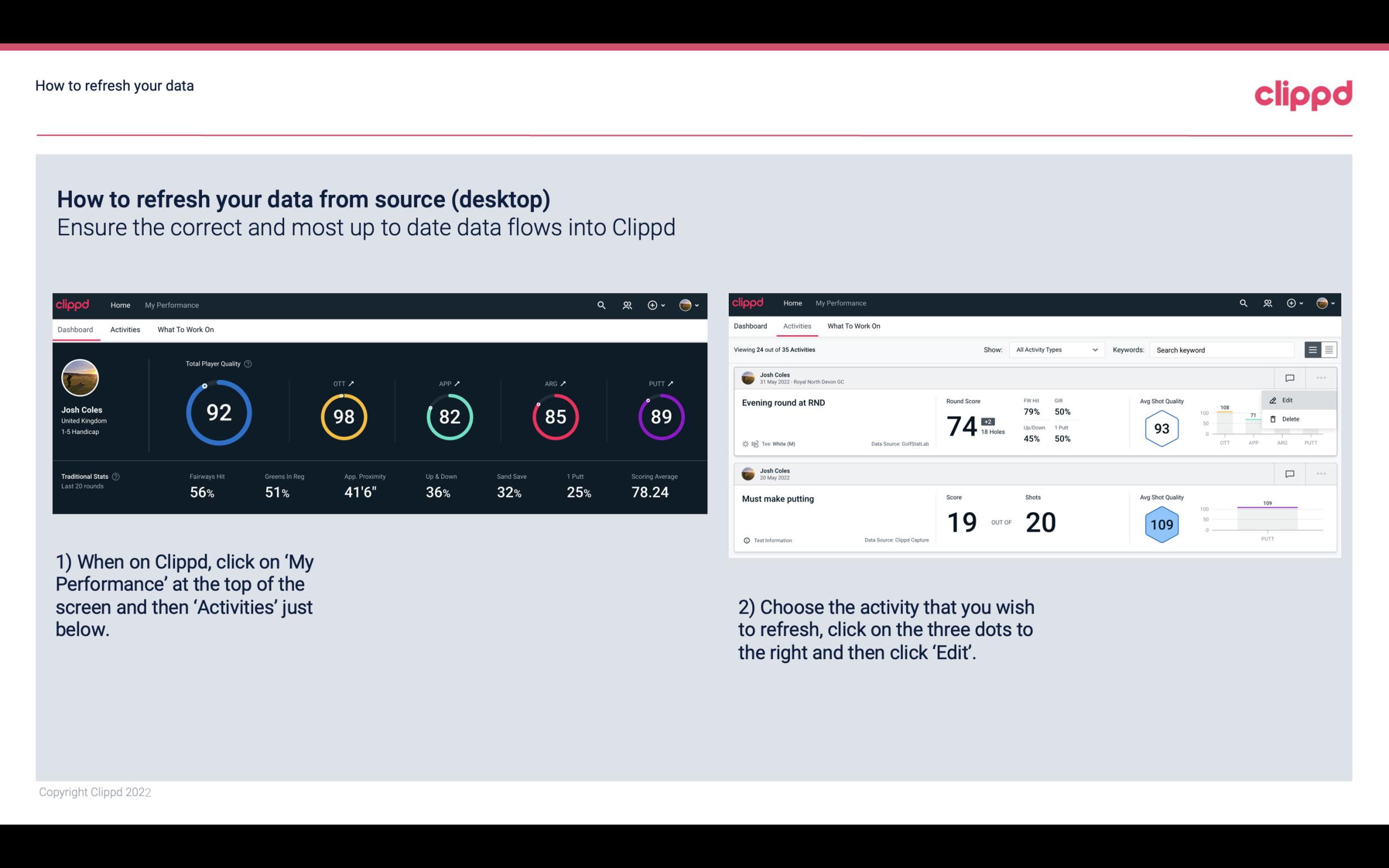Click Delete option for Evening round activity
The width and height of the screenshot is (1389, 868).
[x=1289, y=419]
